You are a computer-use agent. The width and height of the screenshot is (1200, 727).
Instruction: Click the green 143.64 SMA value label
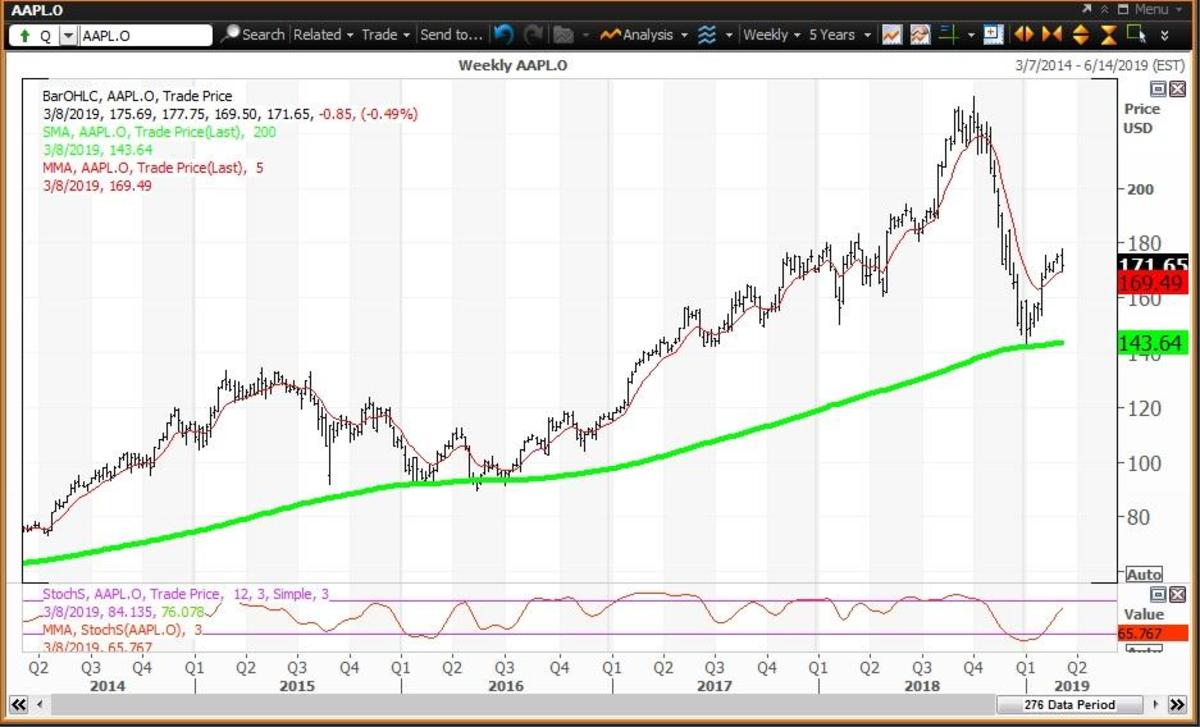[x=1155, y=343]
